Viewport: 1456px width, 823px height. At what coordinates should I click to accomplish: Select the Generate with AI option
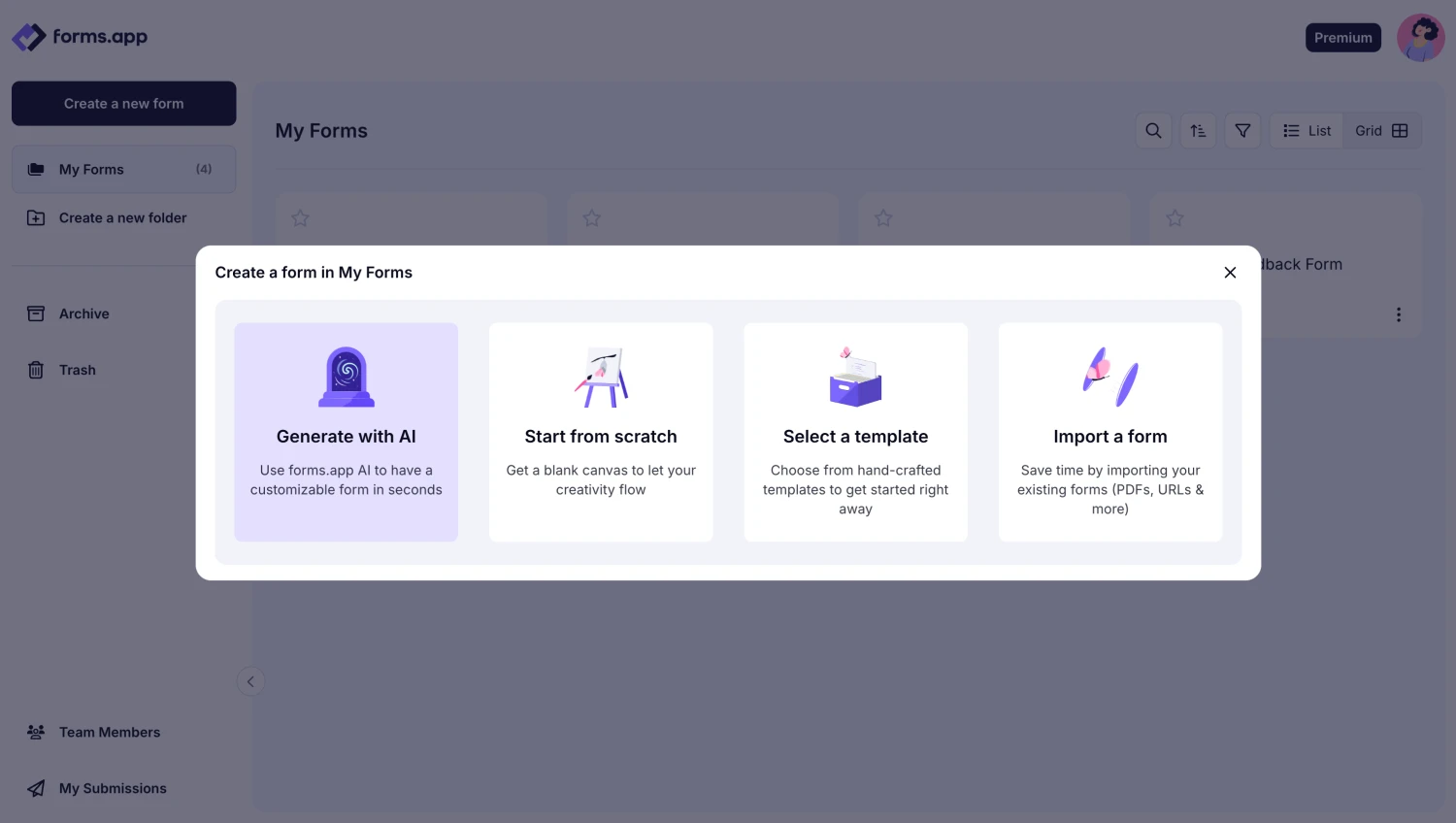[346, 432]
